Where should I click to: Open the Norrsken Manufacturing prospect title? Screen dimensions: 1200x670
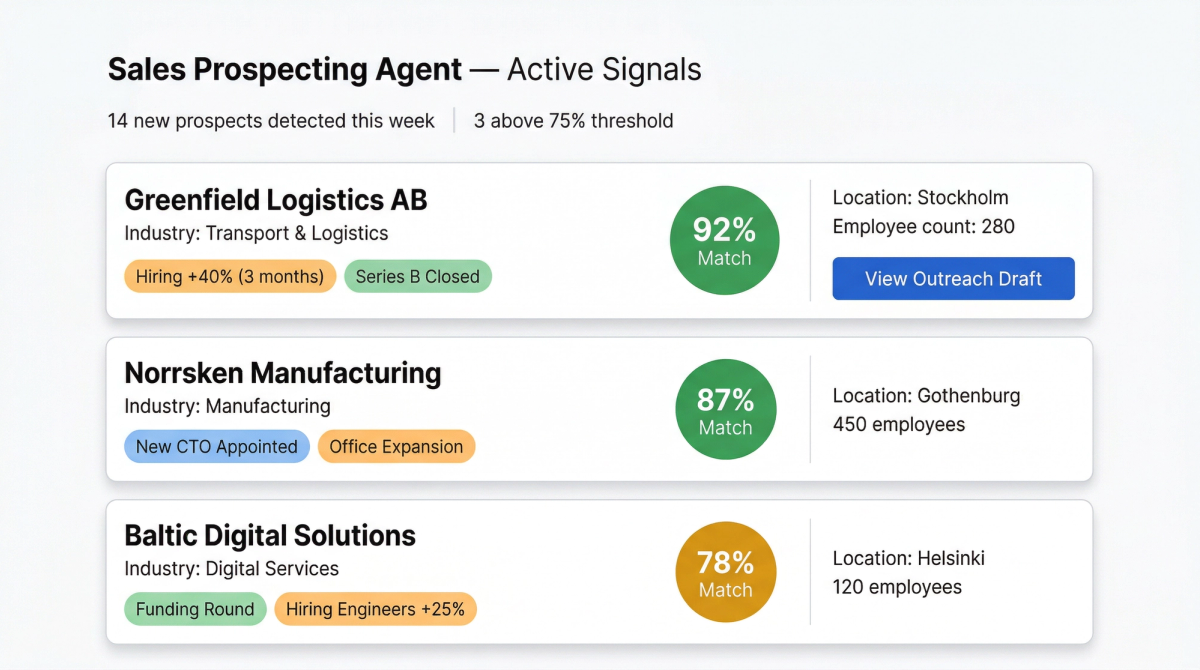(x=283, y=373)
